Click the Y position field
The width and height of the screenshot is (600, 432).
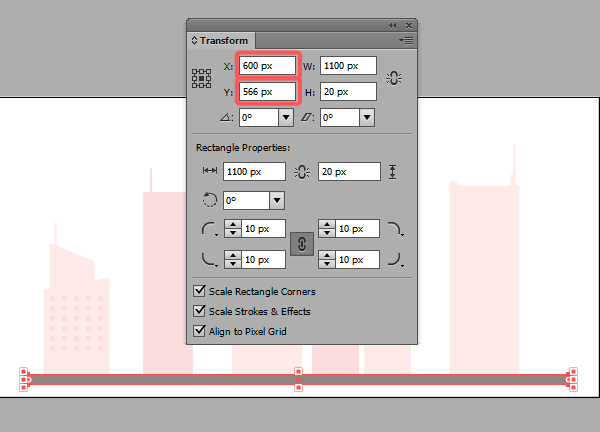(267, 92)
